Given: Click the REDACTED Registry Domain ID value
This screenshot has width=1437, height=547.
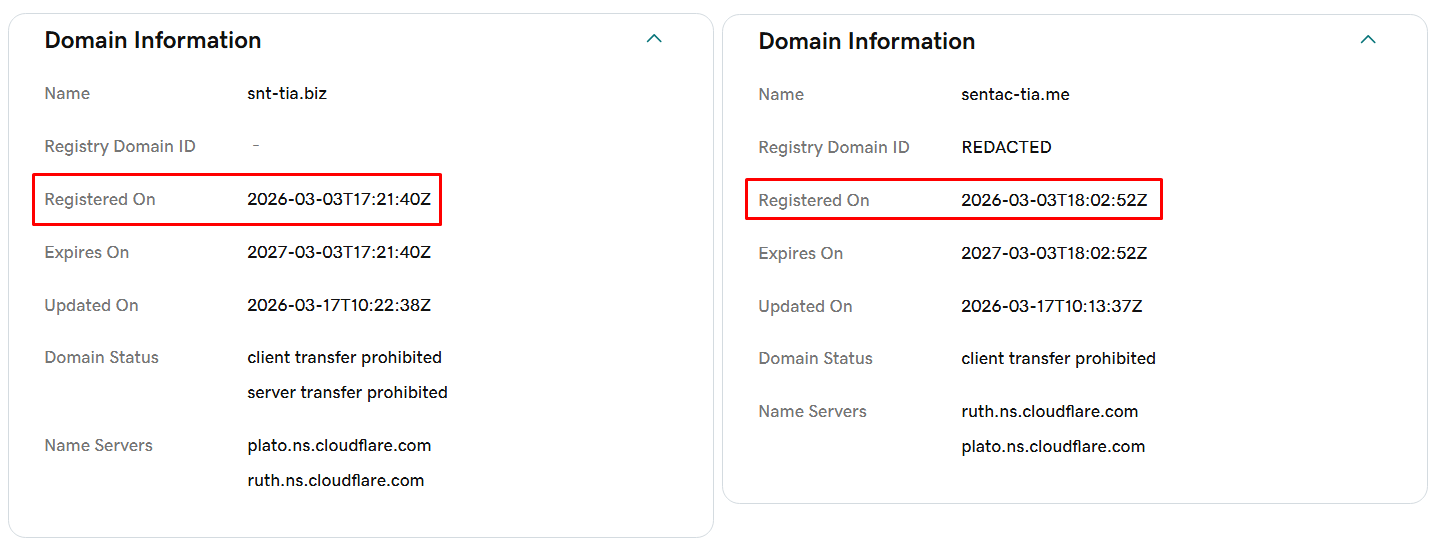Looking at the screenshot, I should (x=1006, y=147).
